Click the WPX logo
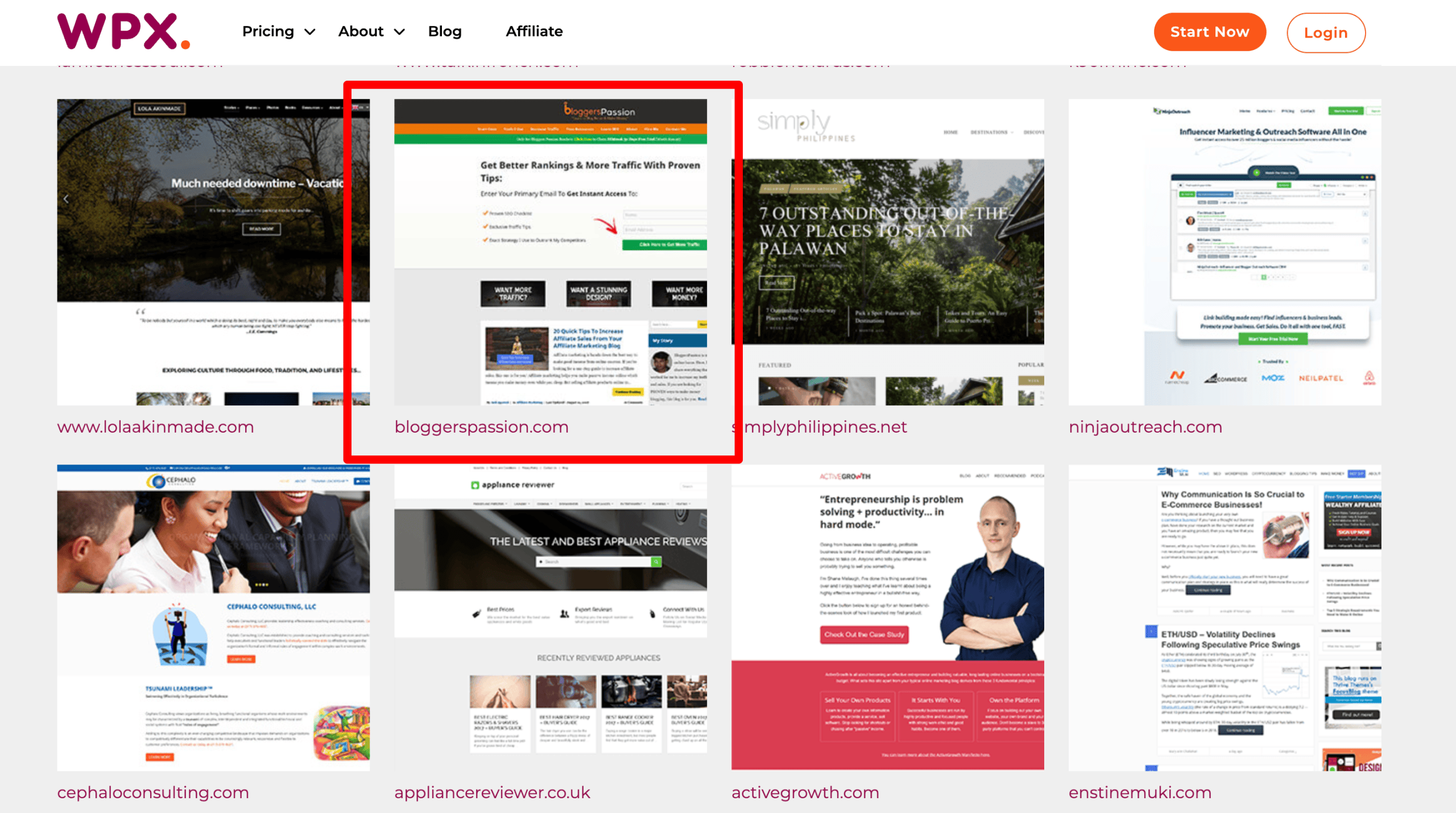 coord(123,32)
